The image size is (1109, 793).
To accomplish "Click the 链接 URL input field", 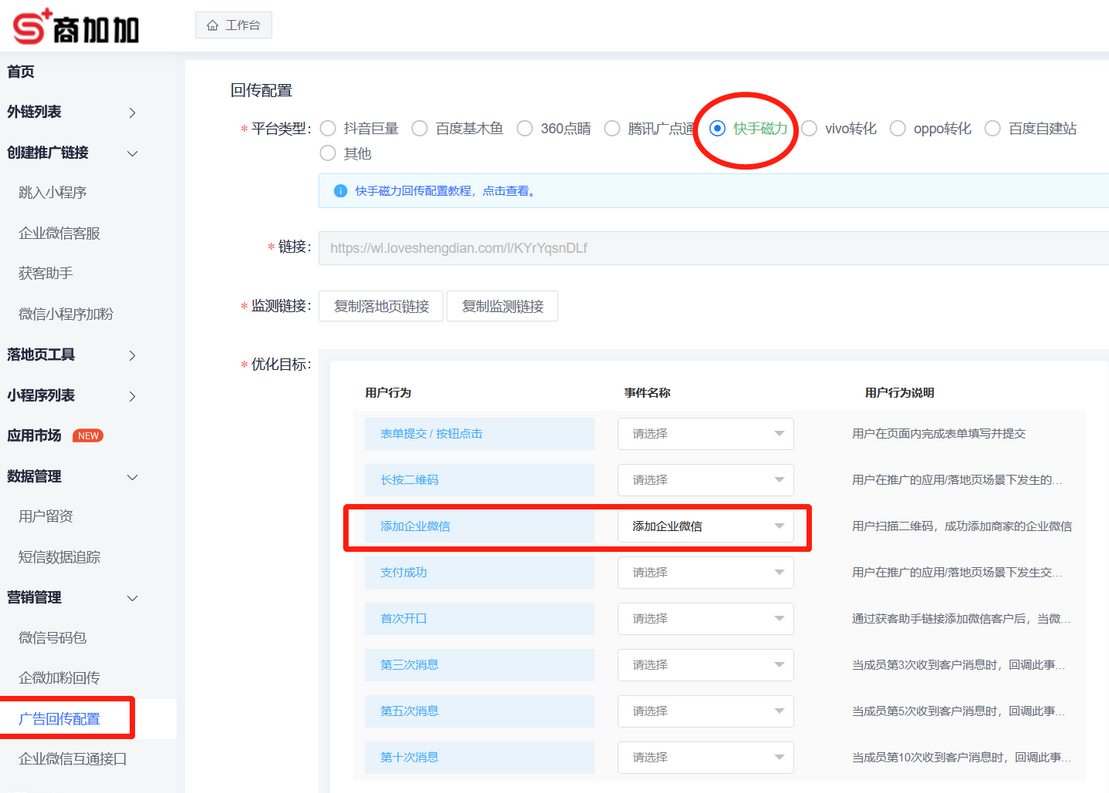I will pyautogui.click(x=714, y=248).
